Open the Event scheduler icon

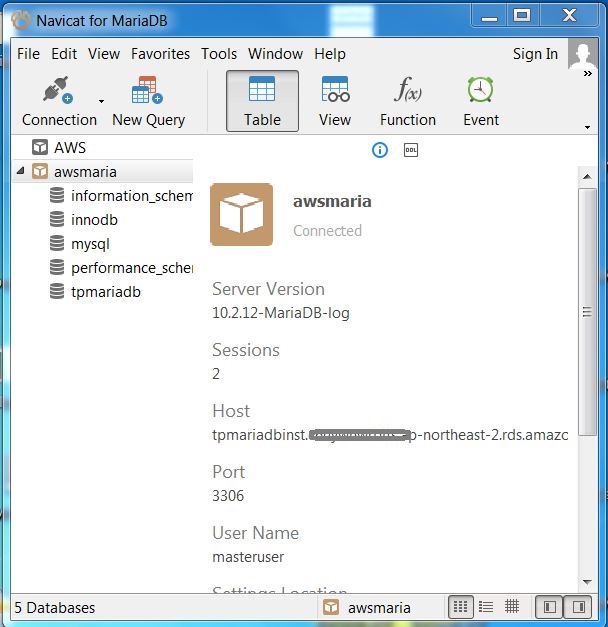pos(481,101)
